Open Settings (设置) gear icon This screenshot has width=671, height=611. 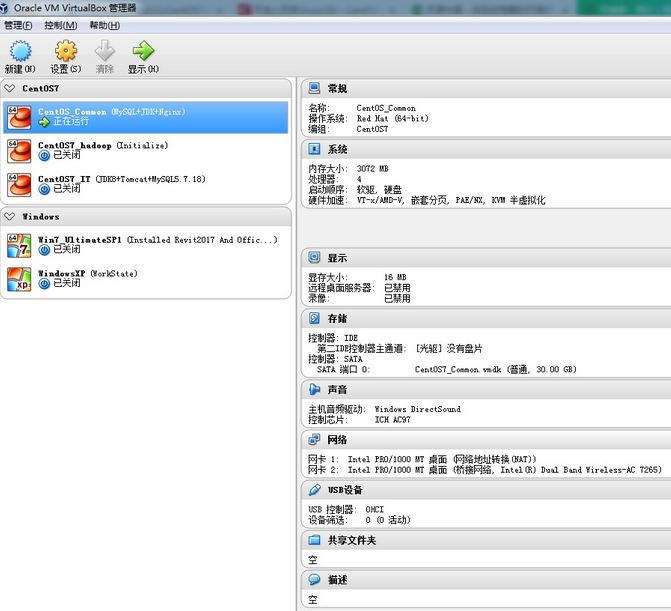66,51
